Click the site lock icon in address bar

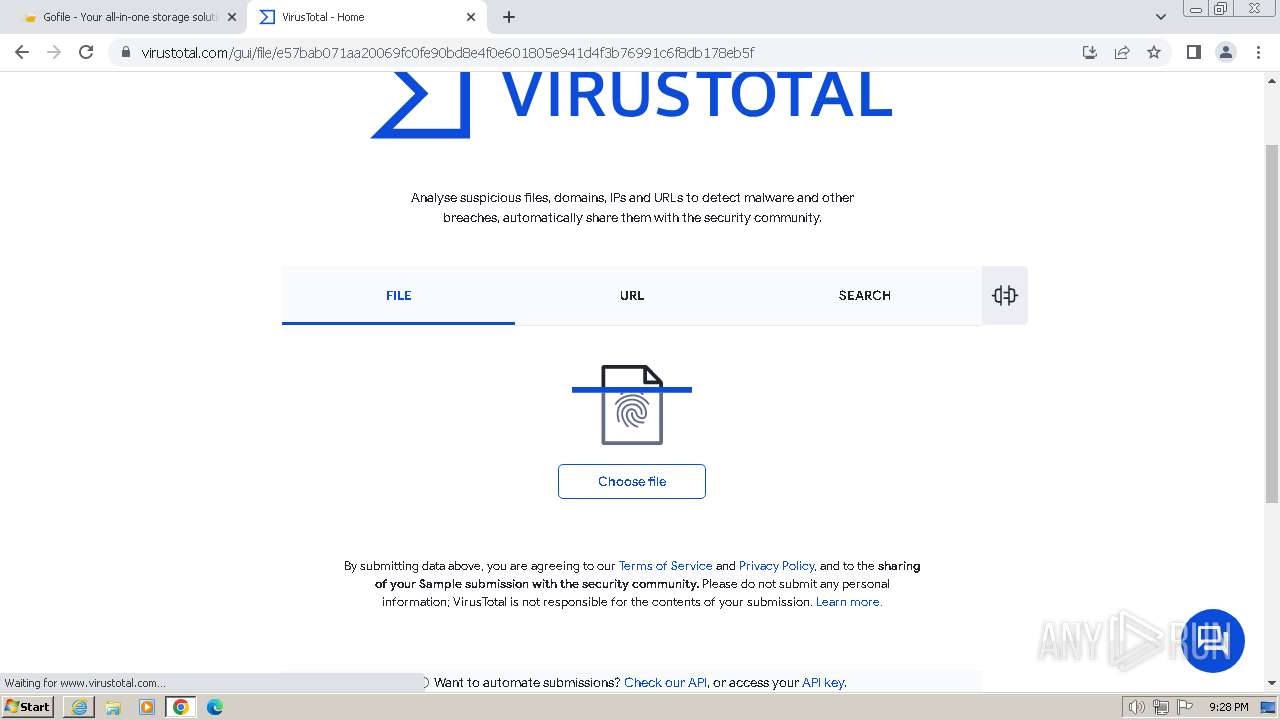[x=125, y=53]
